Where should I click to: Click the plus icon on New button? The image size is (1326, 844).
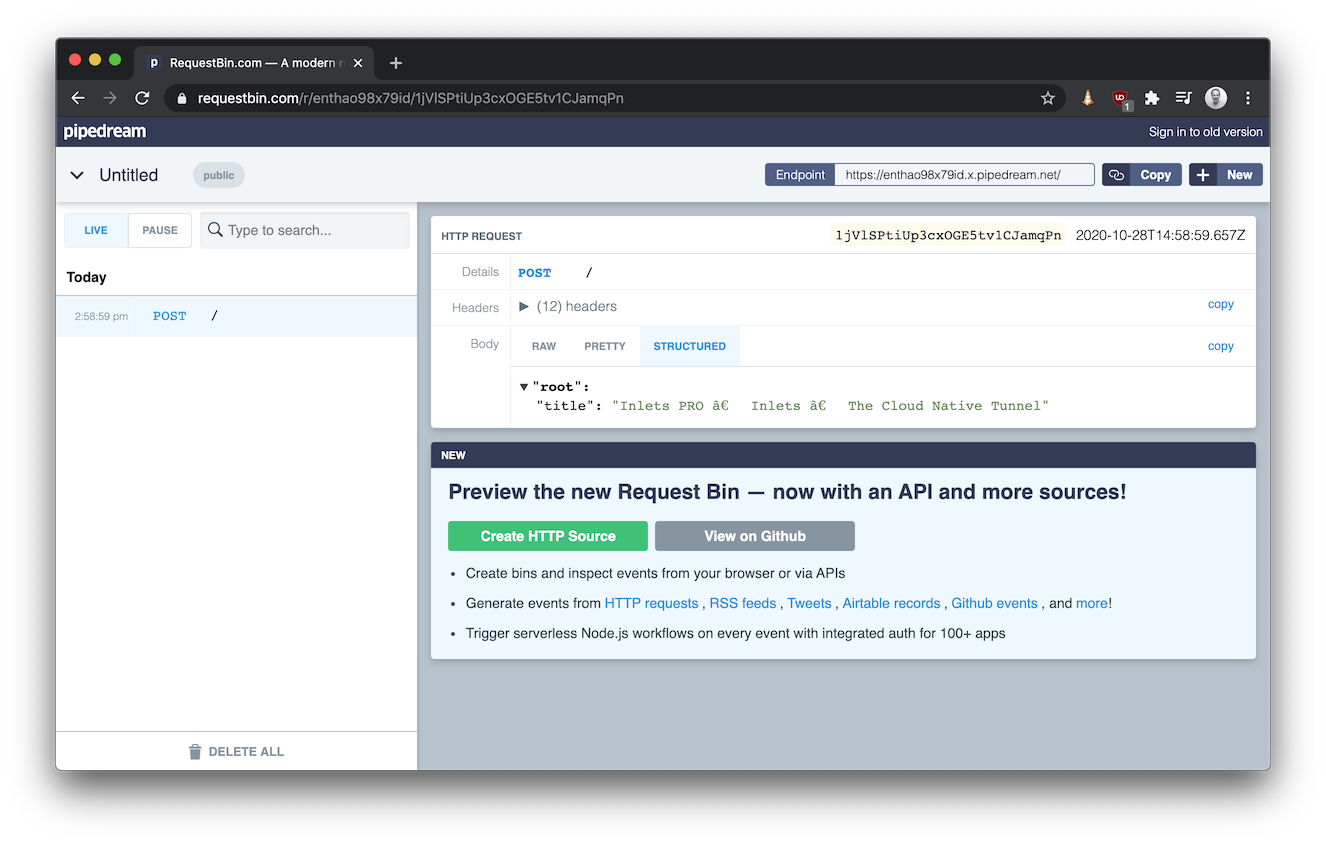tap(1203, 175)
